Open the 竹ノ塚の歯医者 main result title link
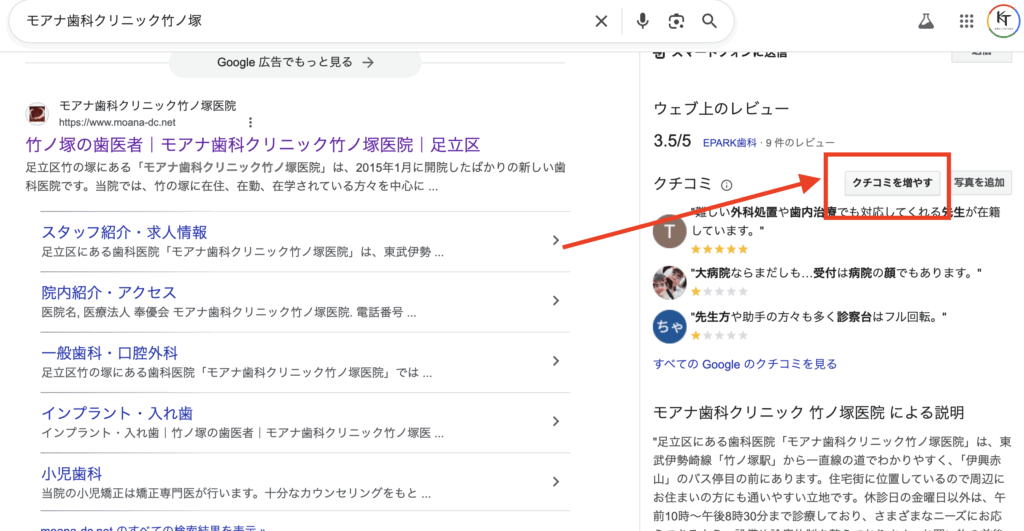Image resolution: width=1024 pixels, height=531 pixels. pos(253,145)
